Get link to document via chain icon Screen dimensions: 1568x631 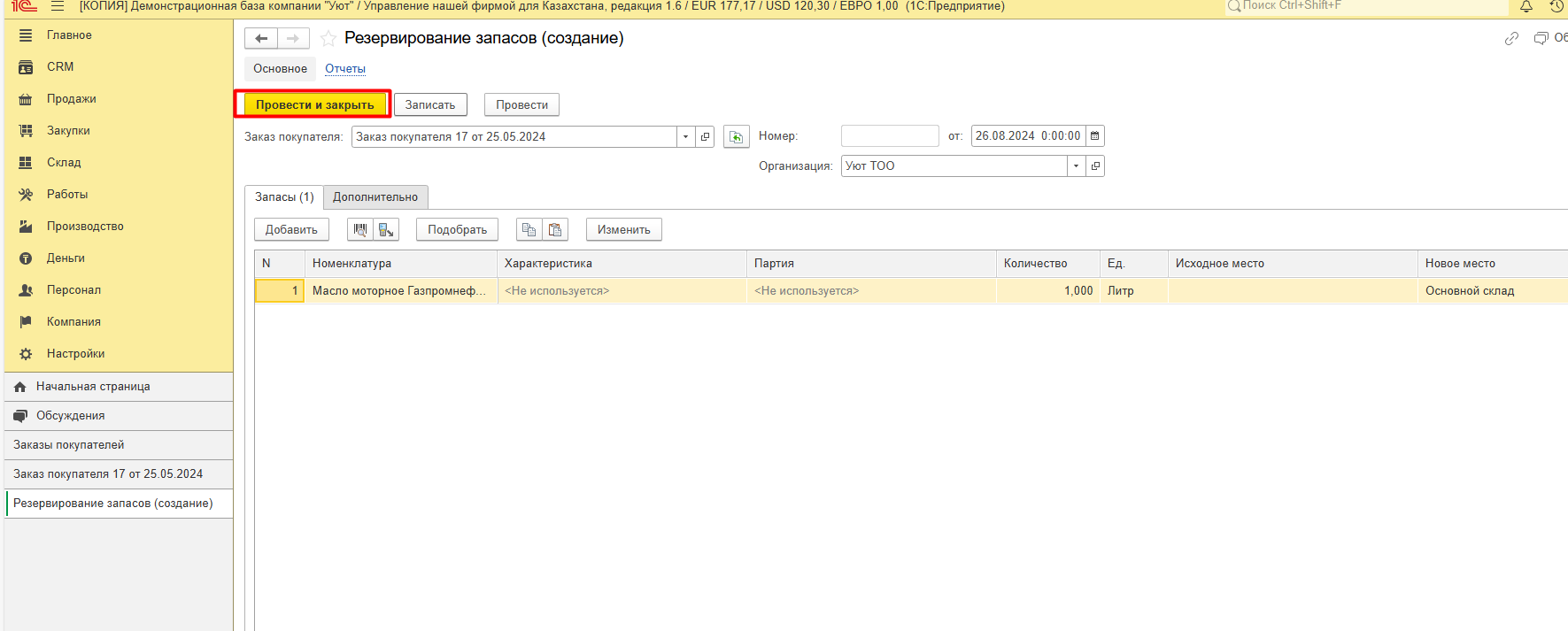click(1511, 38)
